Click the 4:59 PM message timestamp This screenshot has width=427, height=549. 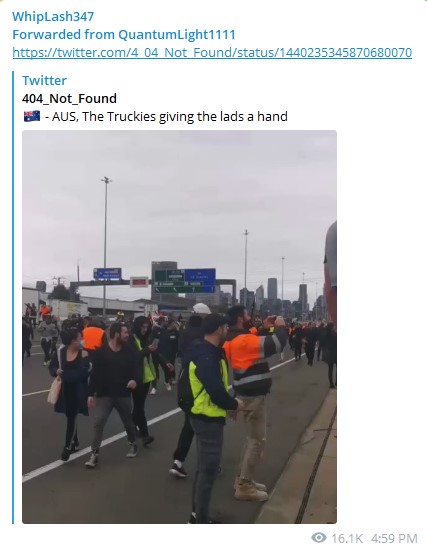[x=394, y=538]
